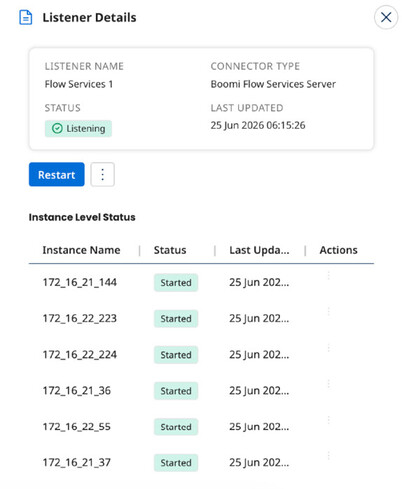Select instance name 172_16_21_144

[x=80, y=282]
